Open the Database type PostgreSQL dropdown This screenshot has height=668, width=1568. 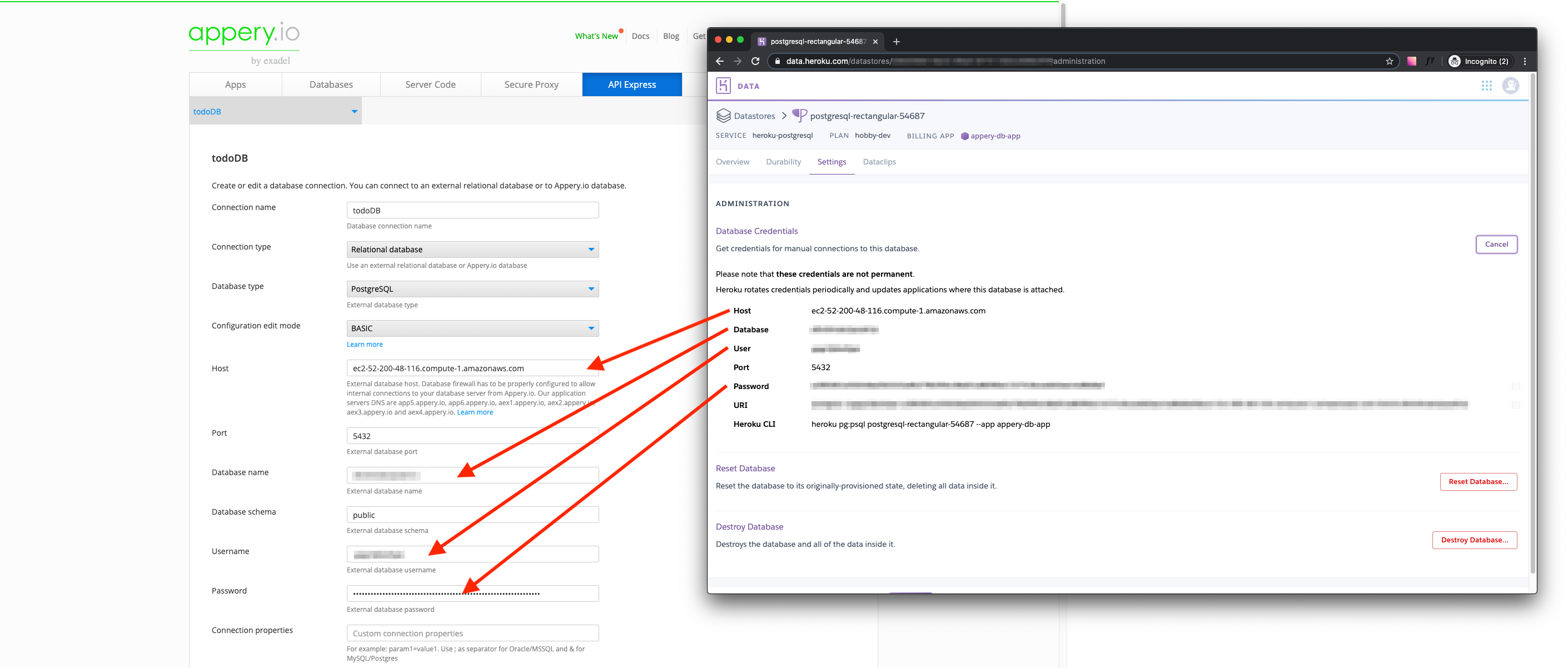coord(472,289)
